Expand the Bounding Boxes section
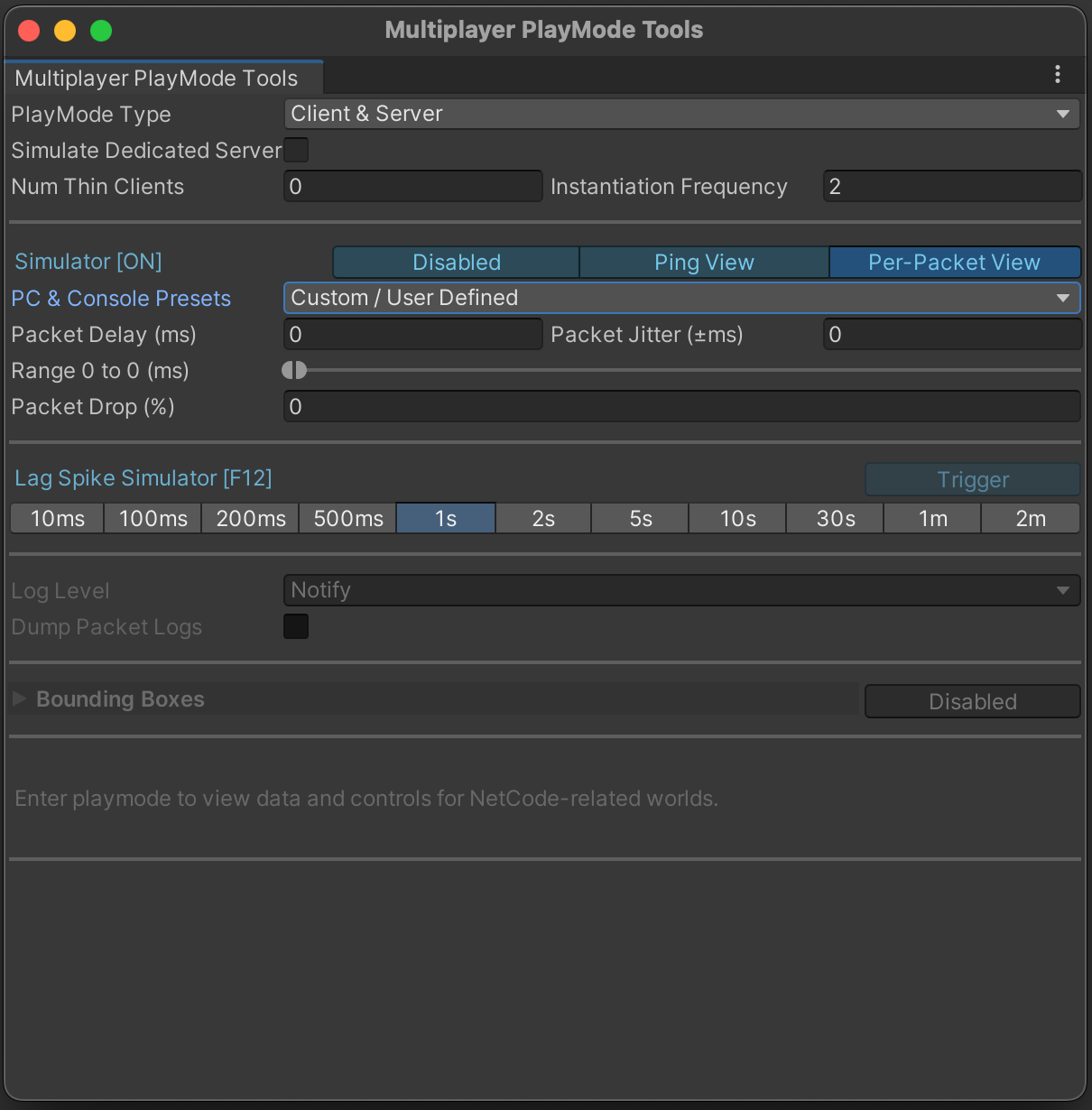 click(x=18, y=698)
